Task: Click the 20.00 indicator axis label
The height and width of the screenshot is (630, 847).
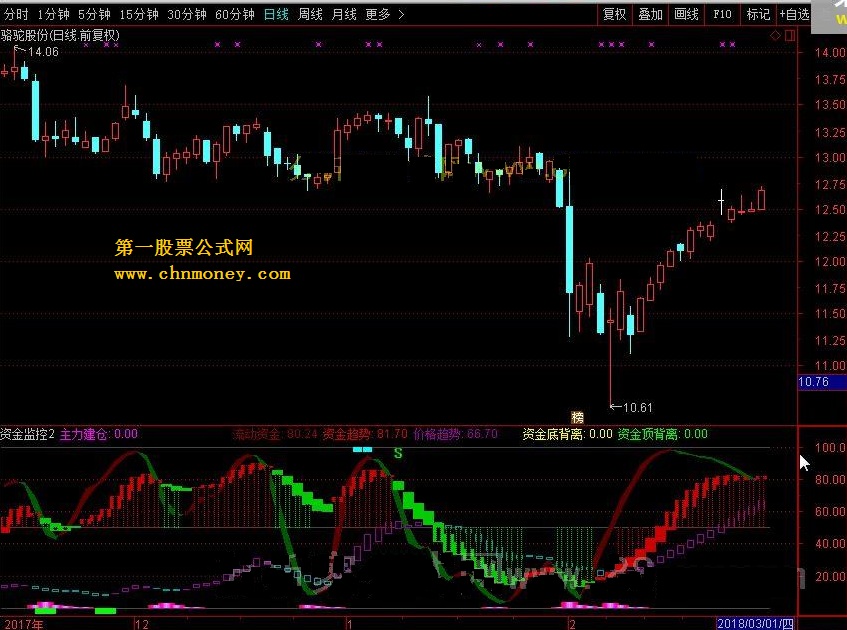Action: click(830, 576)
